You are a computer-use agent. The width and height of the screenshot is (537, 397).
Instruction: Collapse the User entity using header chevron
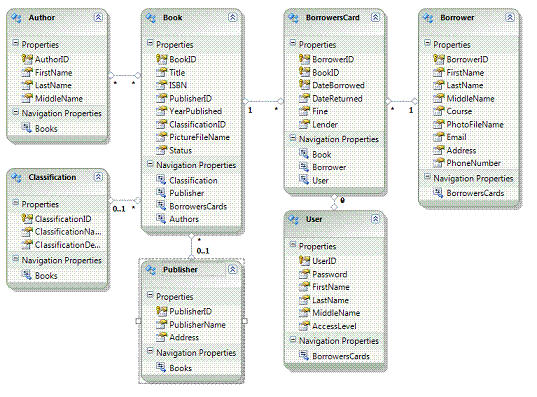point(375,219)
